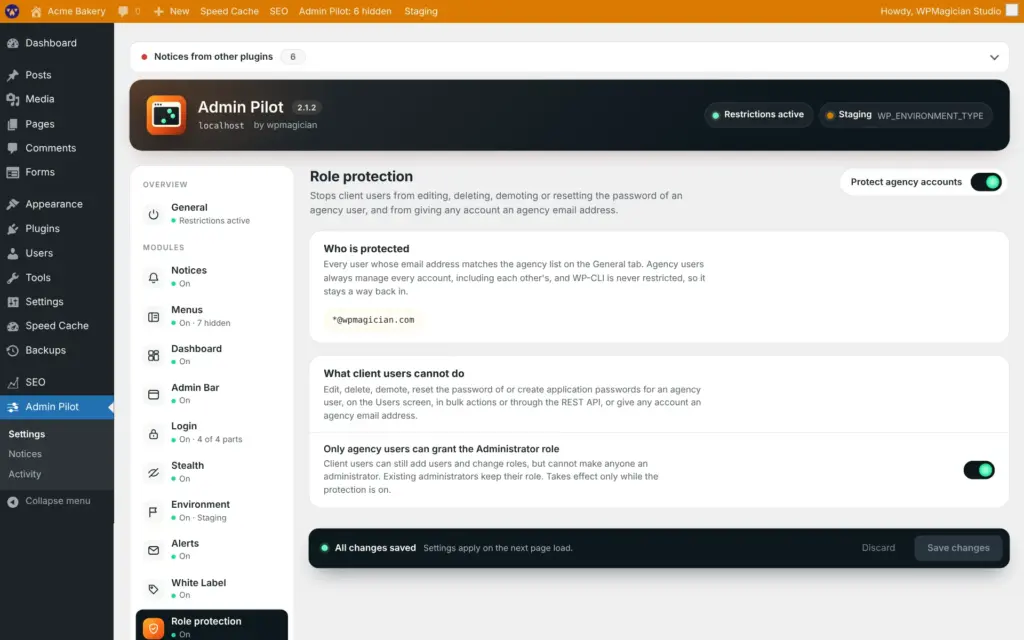Click the Speed Cache icon in sidebar
Viewport: 1024px width, 640px height.
[12, 326]
